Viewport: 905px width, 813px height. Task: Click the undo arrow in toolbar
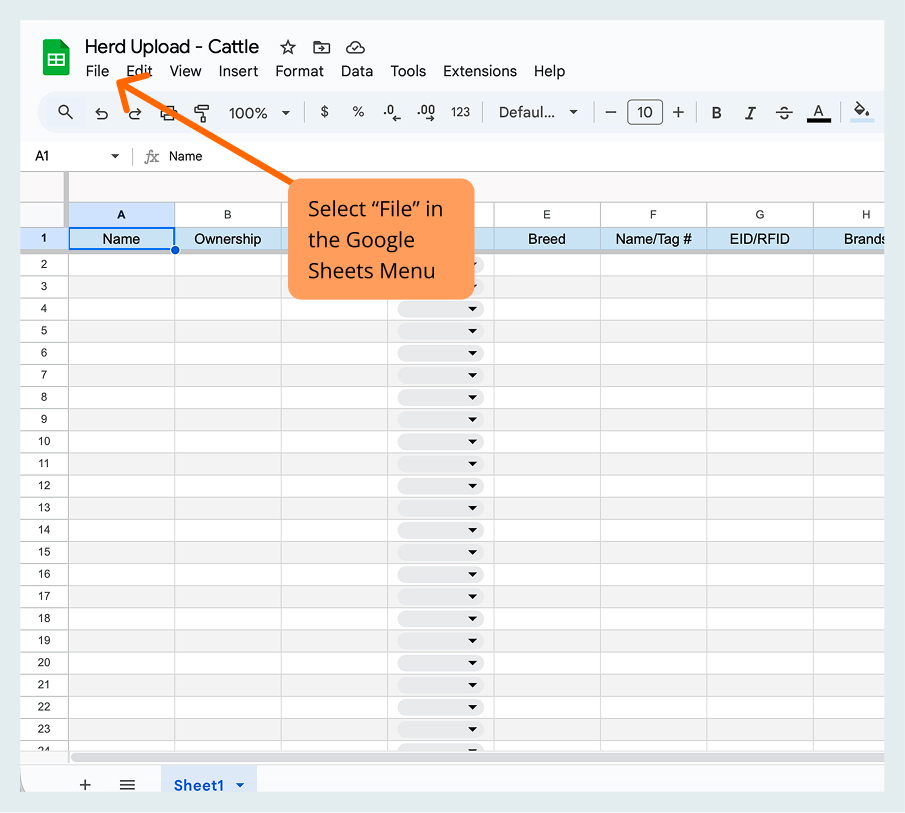101,113
